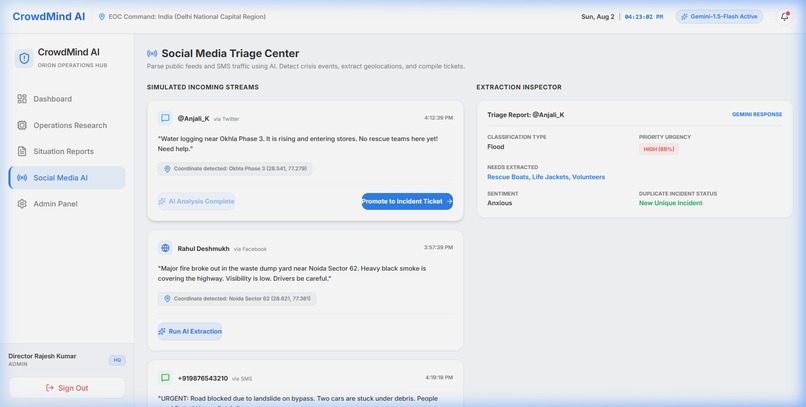Click the HQ badge next to Director Rajesh Kumar

pos(117,360)
